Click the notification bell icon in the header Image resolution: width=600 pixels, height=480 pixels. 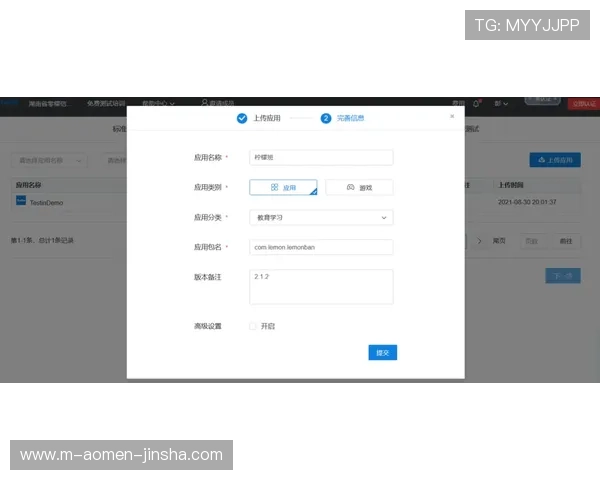477,102
